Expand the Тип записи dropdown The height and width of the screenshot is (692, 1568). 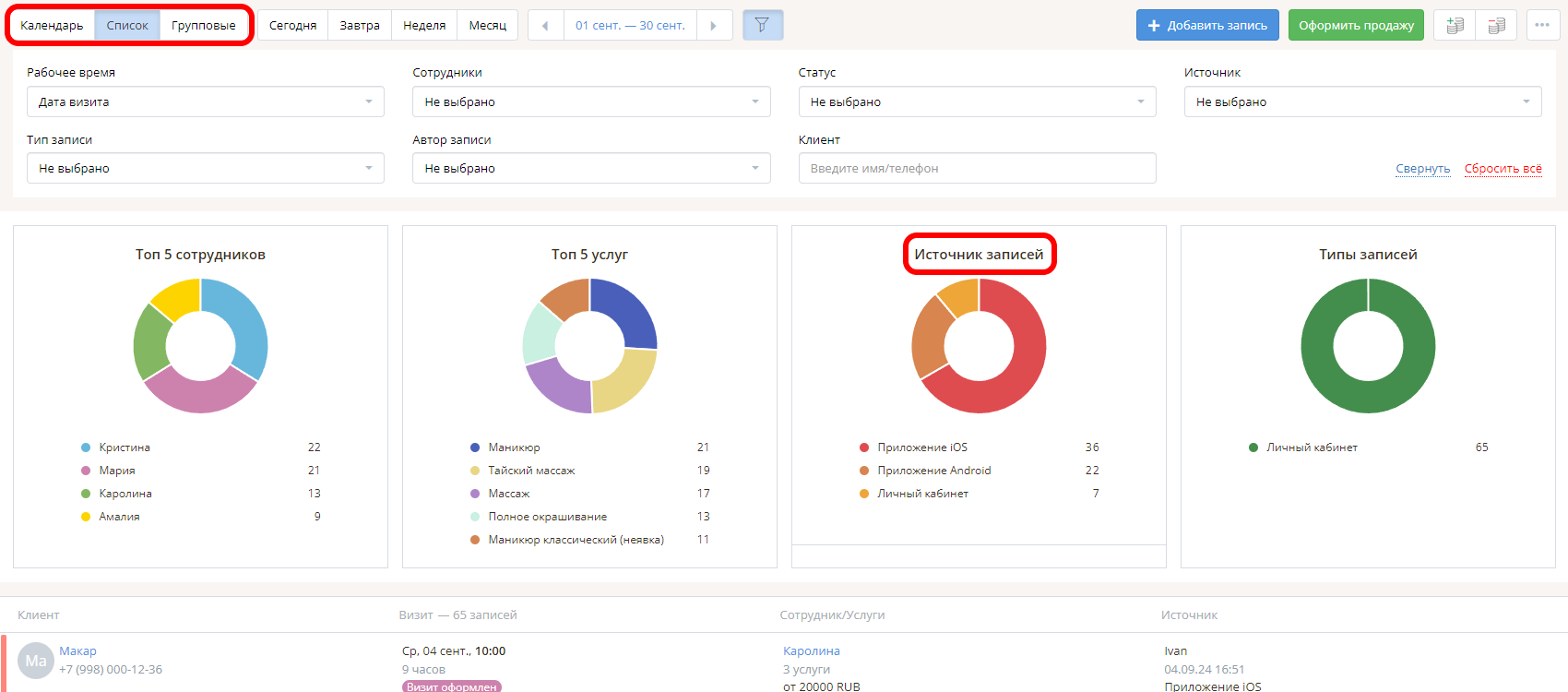[206, 168]
